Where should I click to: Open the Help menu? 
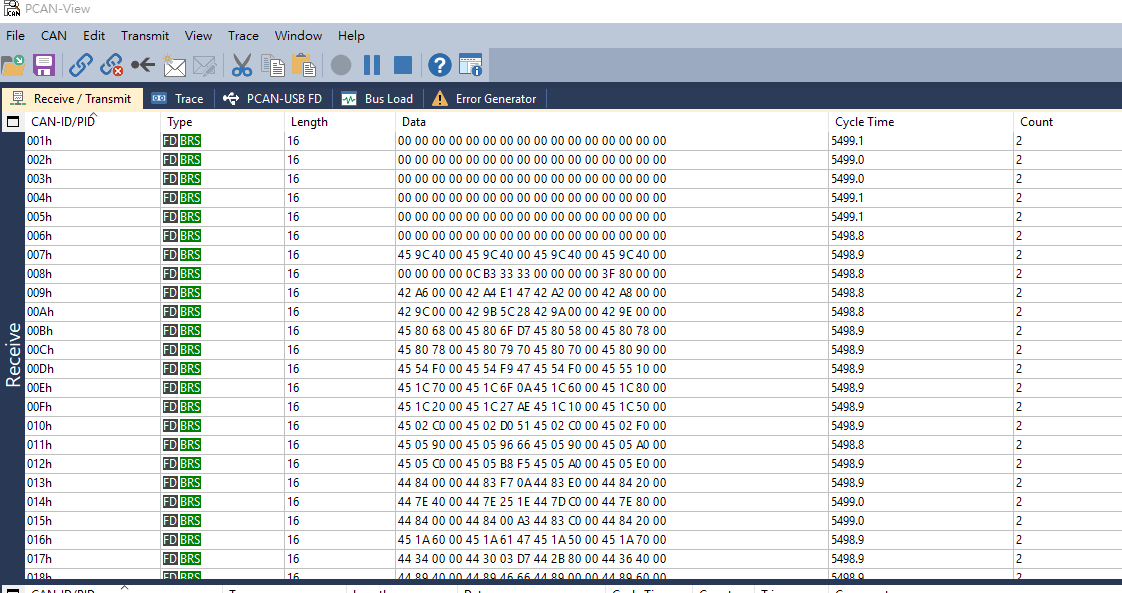pyautogui.click(x=351, y=35)
